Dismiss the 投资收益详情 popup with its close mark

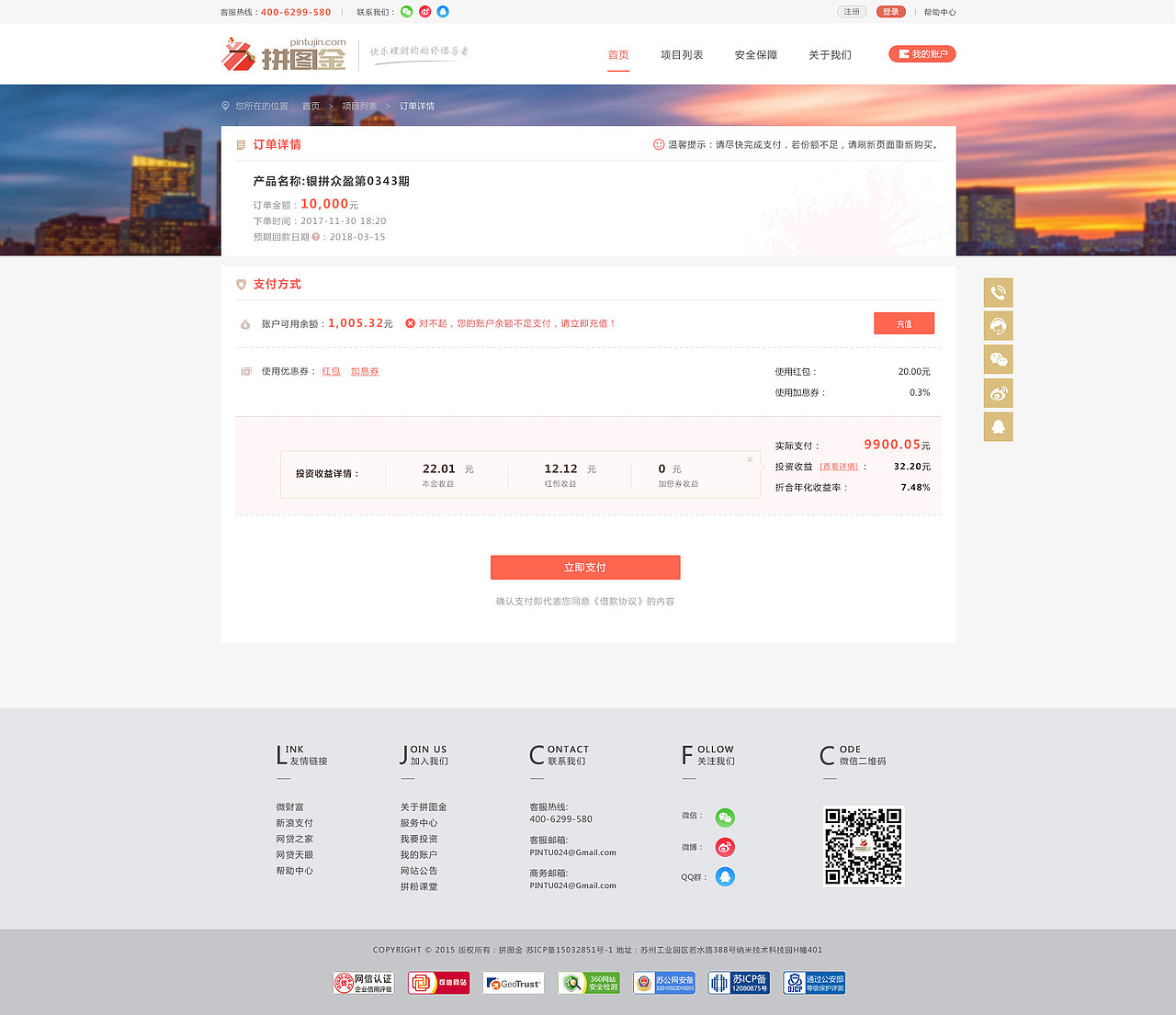point(750,459)
